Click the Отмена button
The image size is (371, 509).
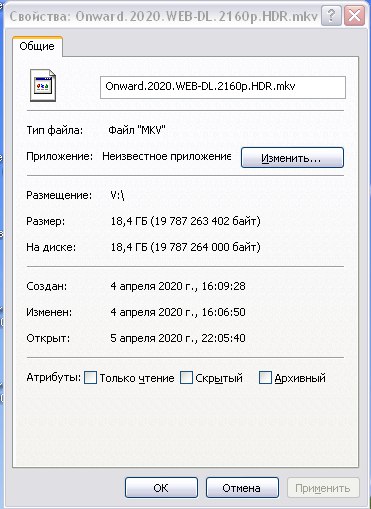pyautogui.click(x=242, y=488)
